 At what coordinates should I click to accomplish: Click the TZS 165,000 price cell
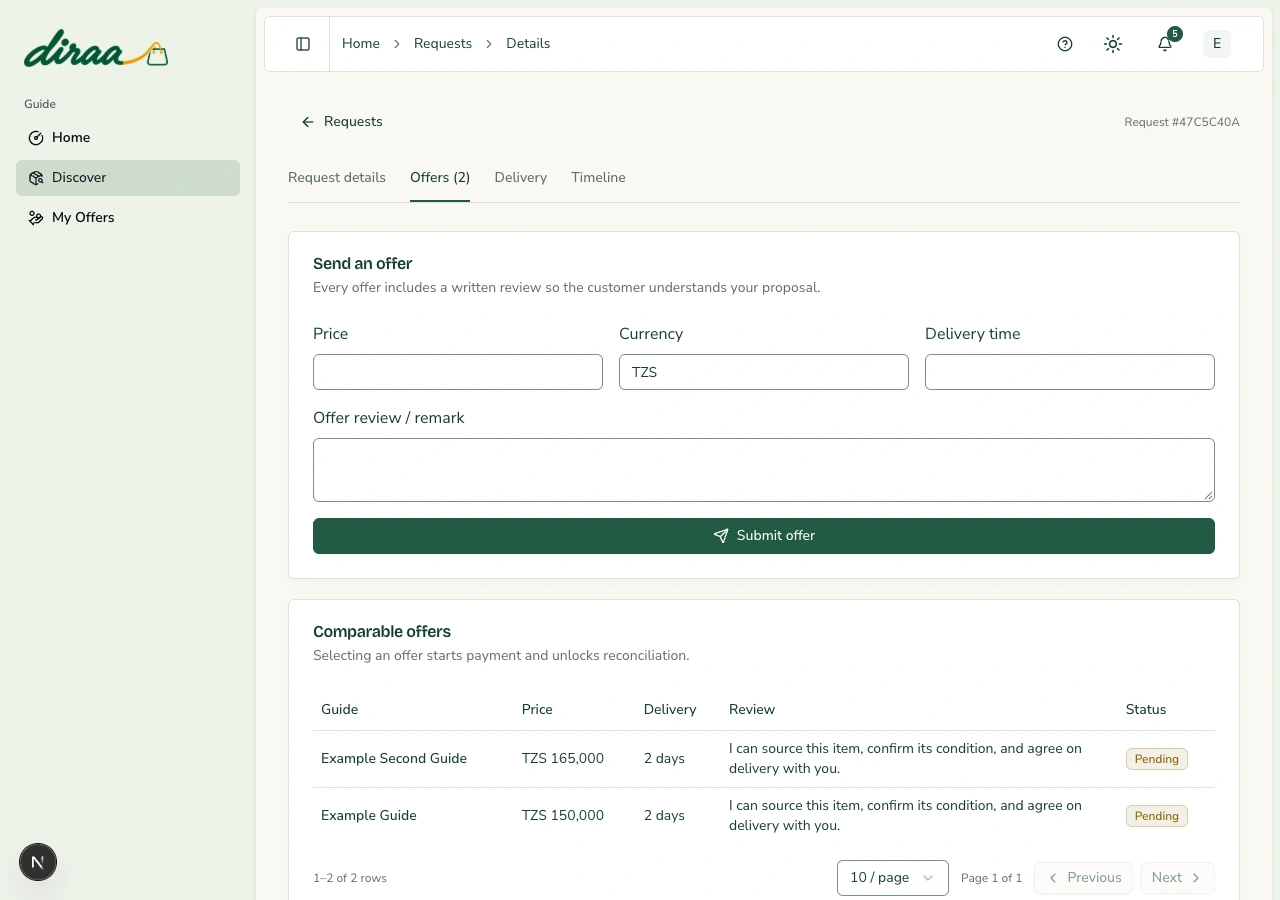tap(563, 759)
